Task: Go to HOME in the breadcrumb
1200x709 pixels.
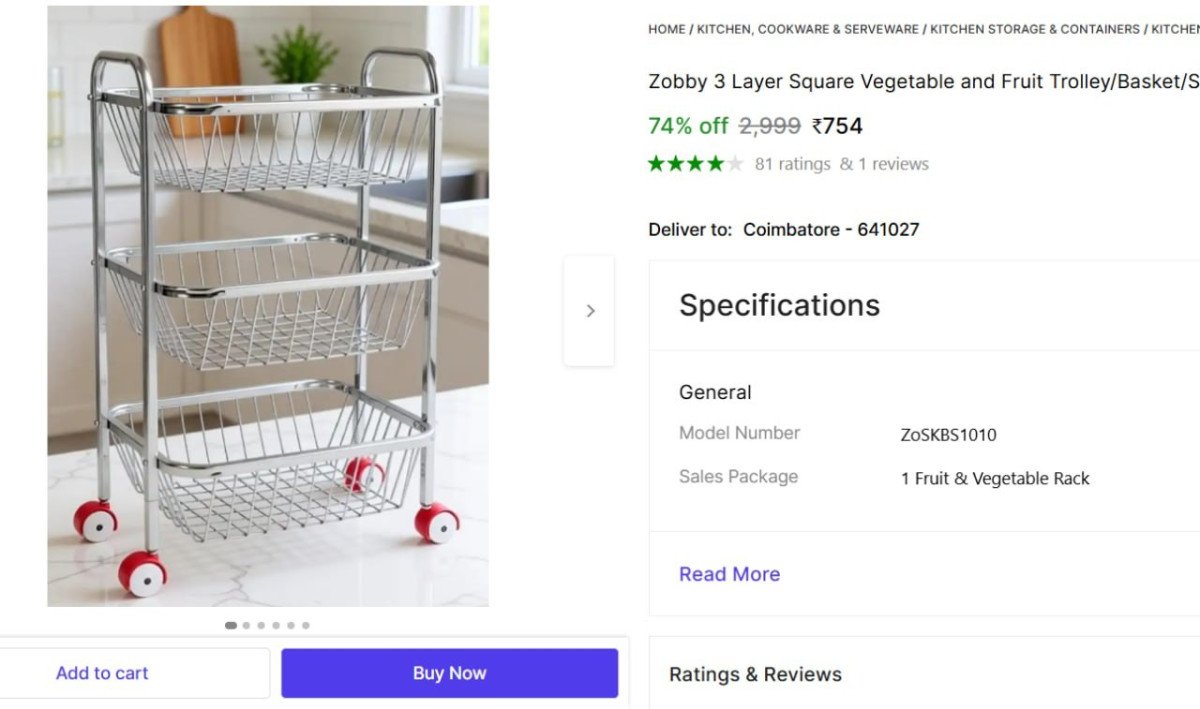Action: [x=666, y=29]
